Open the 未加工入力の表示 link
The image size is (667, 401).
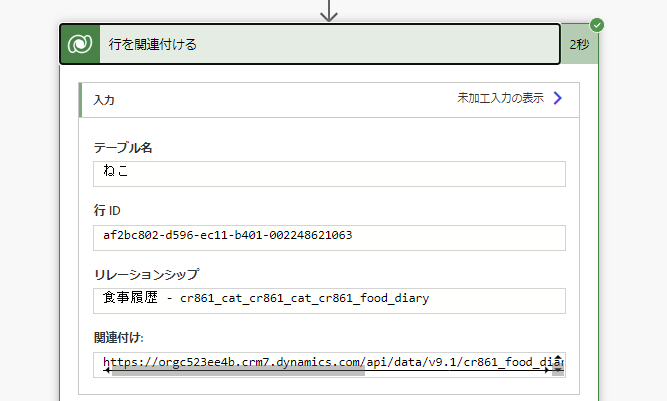[500, 98]
